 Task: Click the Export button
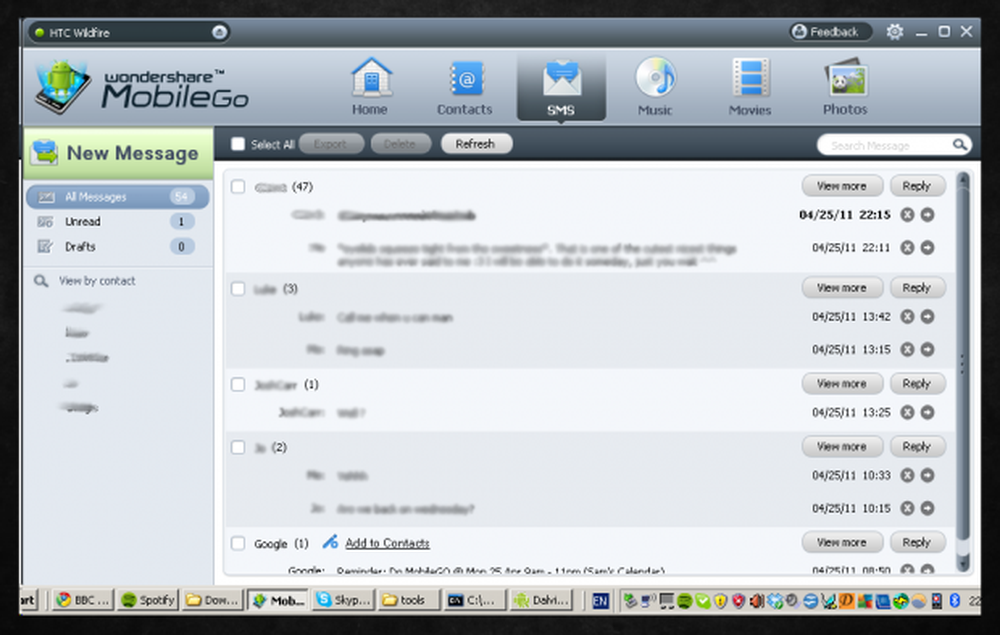point(330,144)
